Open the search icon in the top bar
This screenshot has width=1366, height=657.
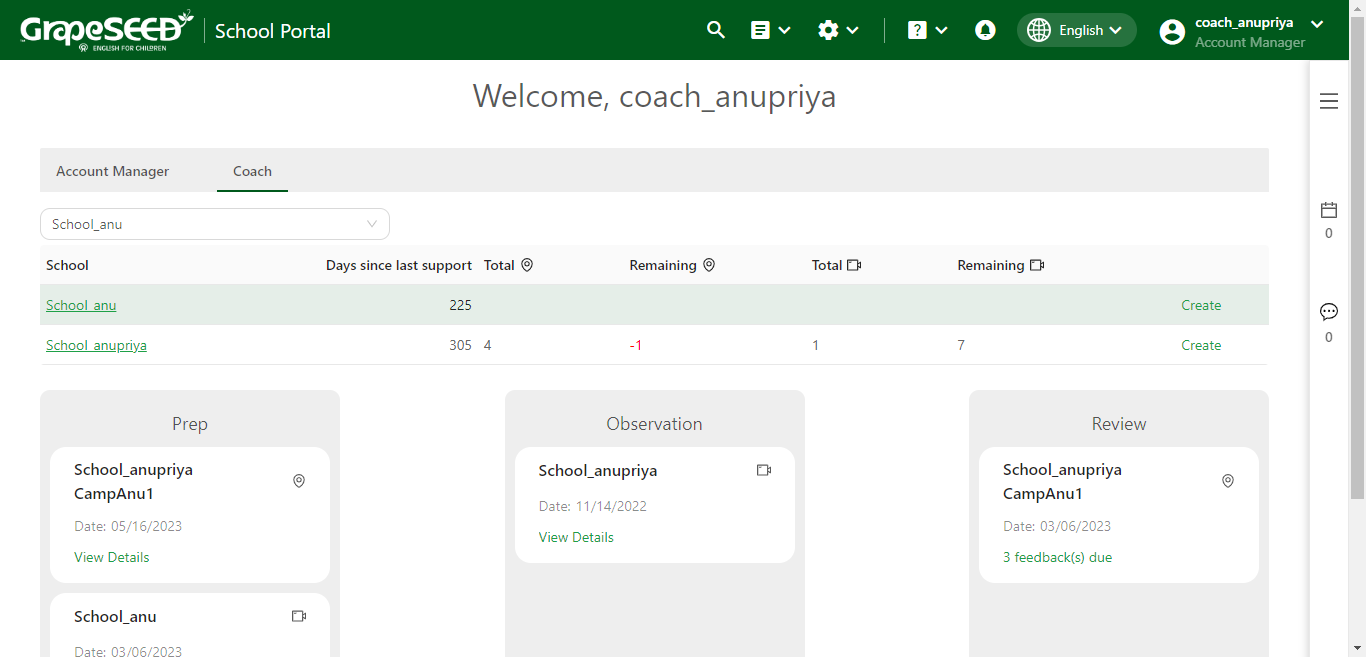click(x=716, y=30)
